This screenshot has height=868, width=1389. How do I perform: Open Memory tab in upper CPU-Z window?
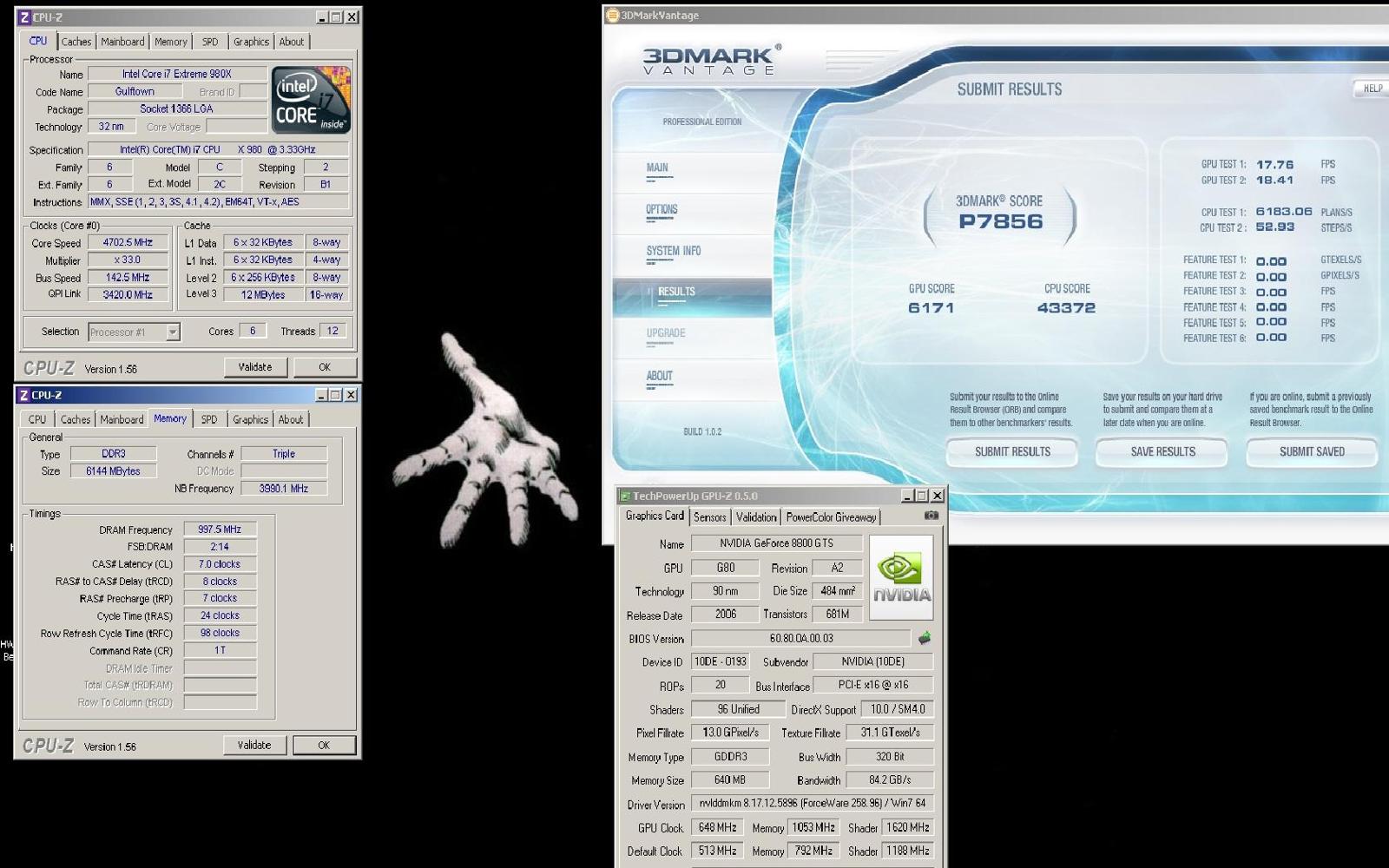click(171, 42)
